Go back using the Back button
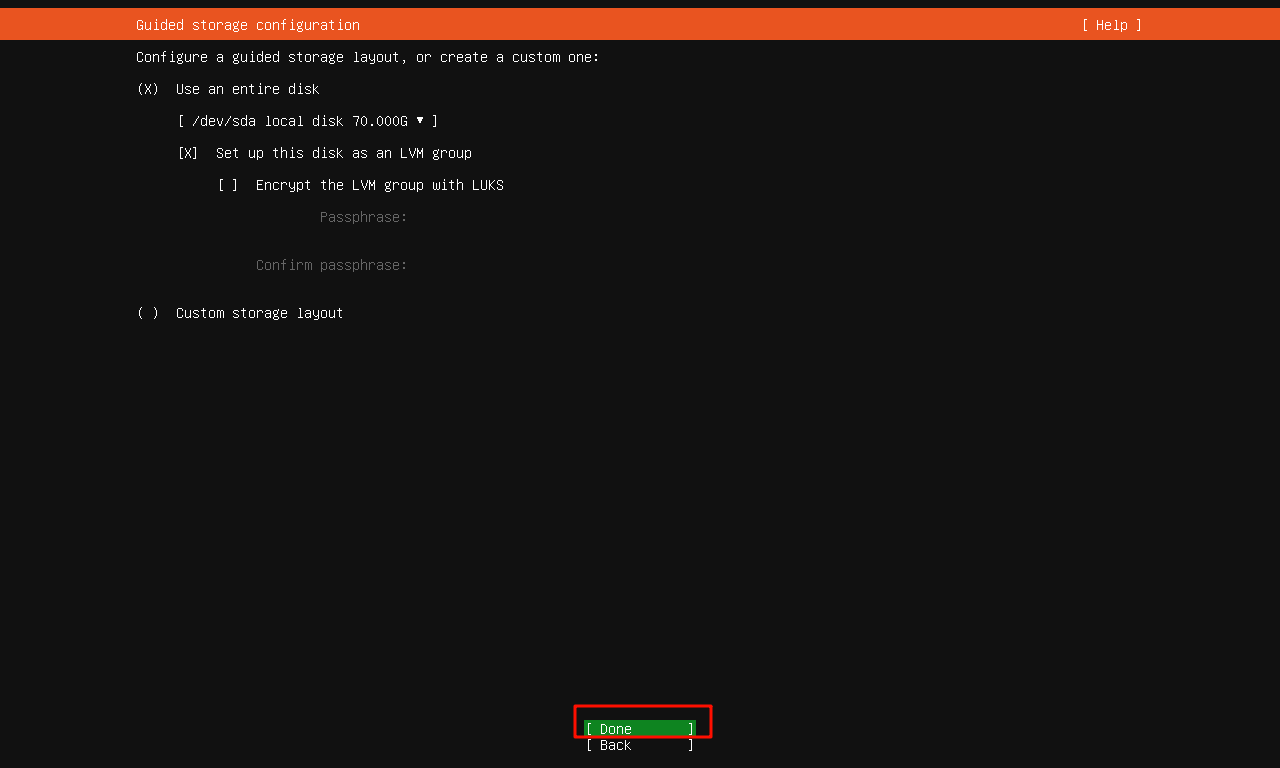Screen dimensions: 1280x768 tap(640, 745)
